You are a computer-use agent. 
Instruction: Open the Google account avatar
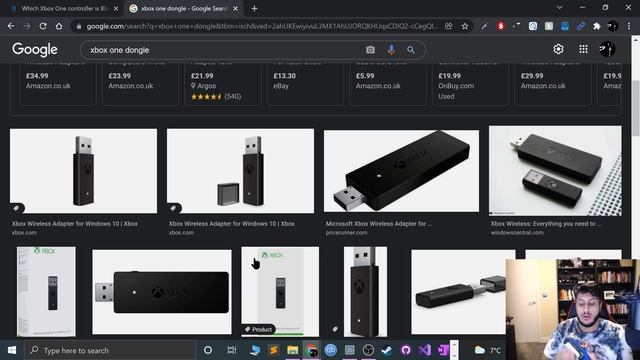pos(607,49)
